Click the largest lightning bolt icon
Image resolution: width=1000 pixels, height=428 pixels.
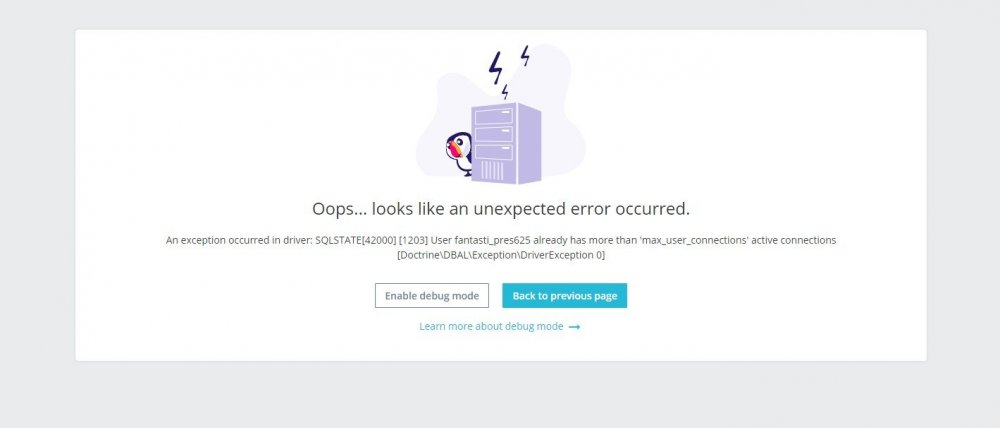[x=496, y=68]
